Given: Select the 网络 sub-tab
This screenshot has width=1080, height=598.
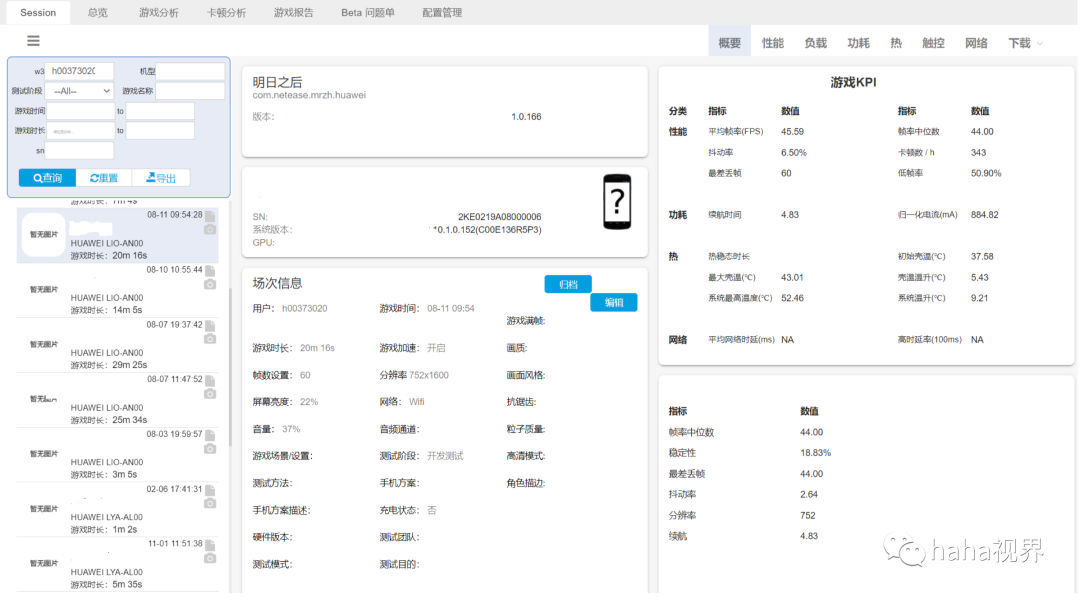Looking at the screenshot, I should click(976, 43).
